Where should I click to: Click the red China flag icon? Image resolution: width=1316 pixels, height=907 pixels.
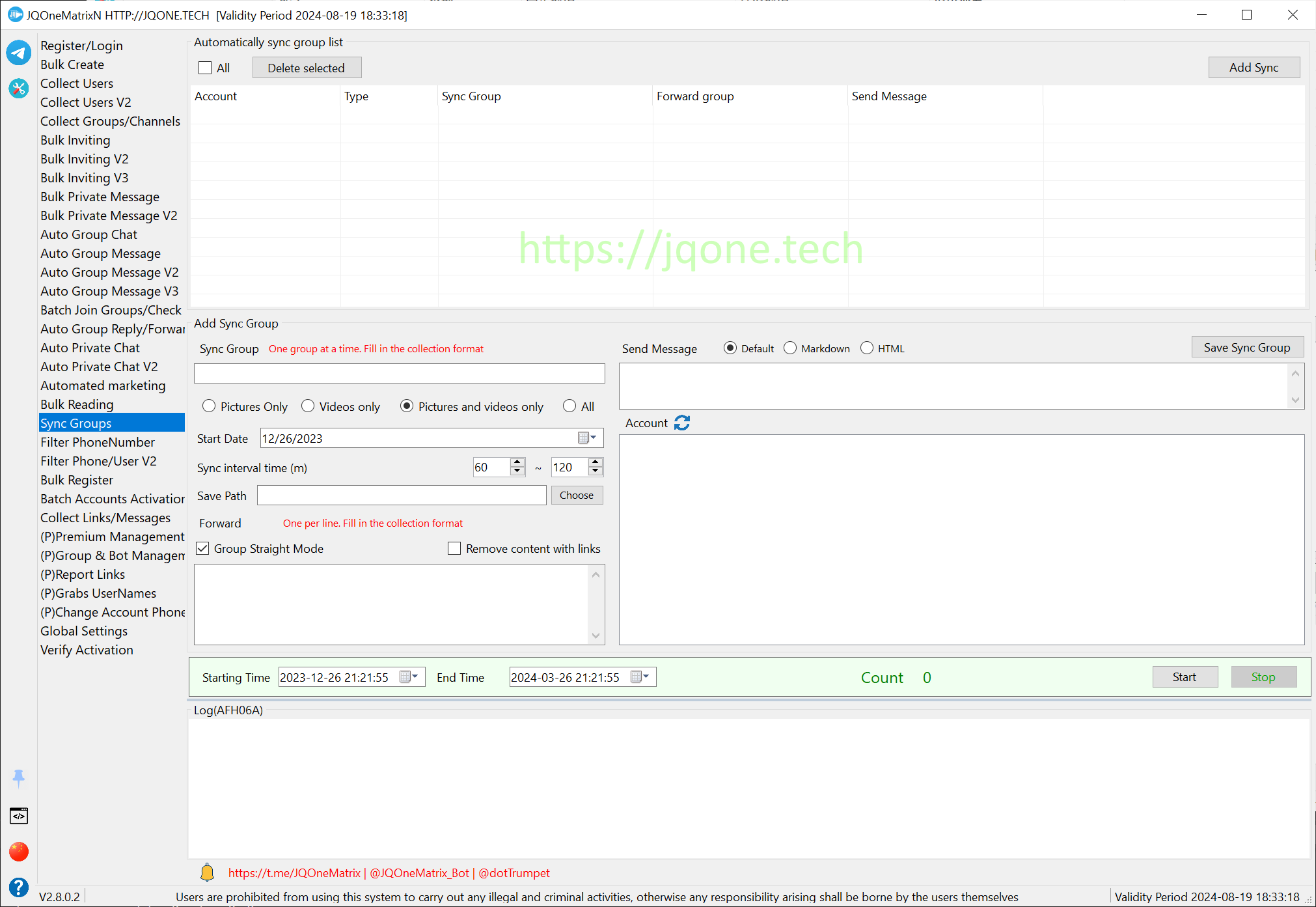pos(19,851)
